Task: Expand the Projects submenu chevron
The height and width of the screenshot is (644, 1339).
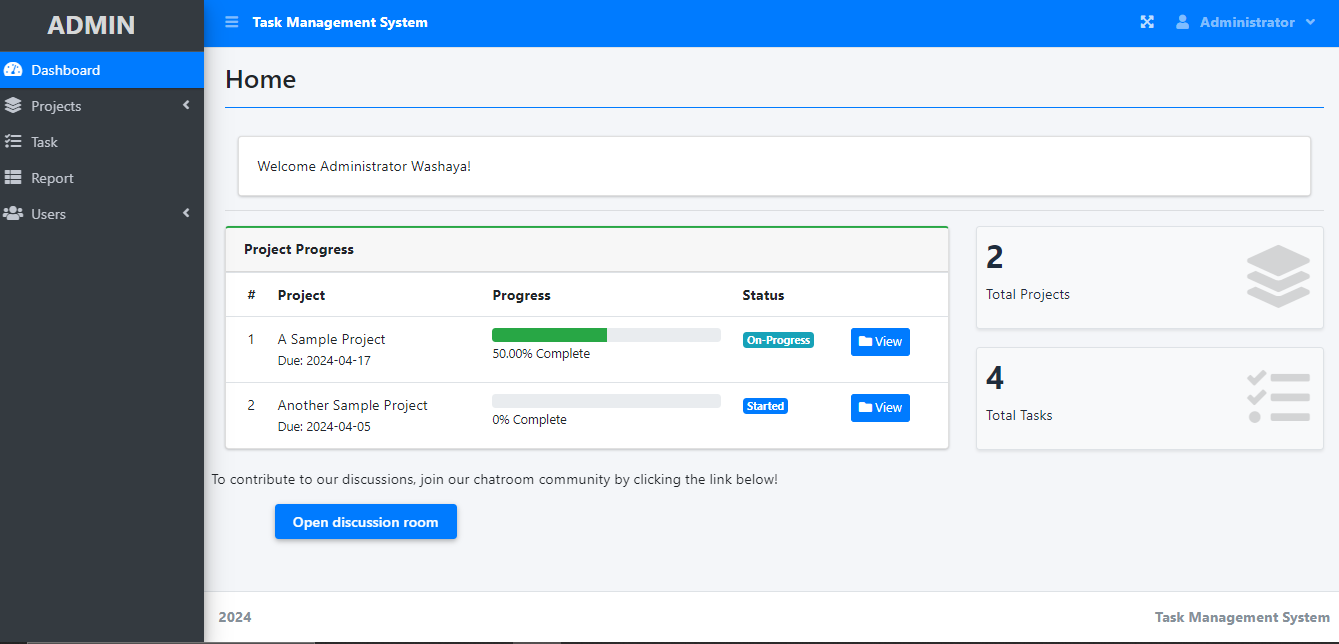Action: click(x=186, y=105)
